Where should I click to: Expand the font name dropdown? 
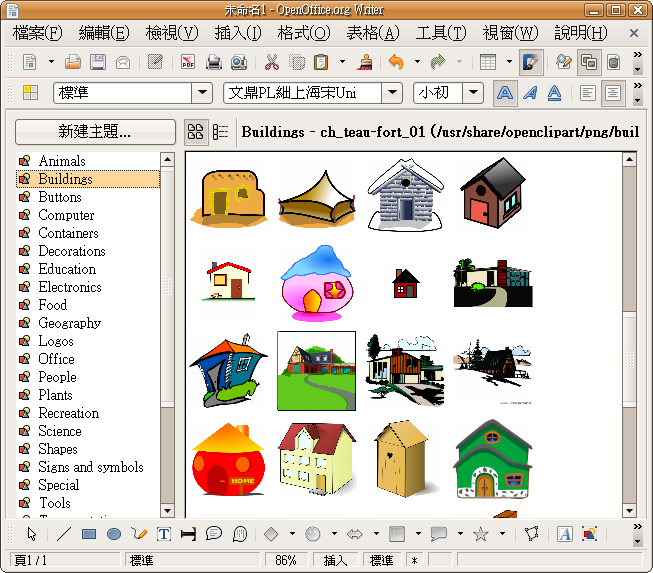click(x=393, y=93)
